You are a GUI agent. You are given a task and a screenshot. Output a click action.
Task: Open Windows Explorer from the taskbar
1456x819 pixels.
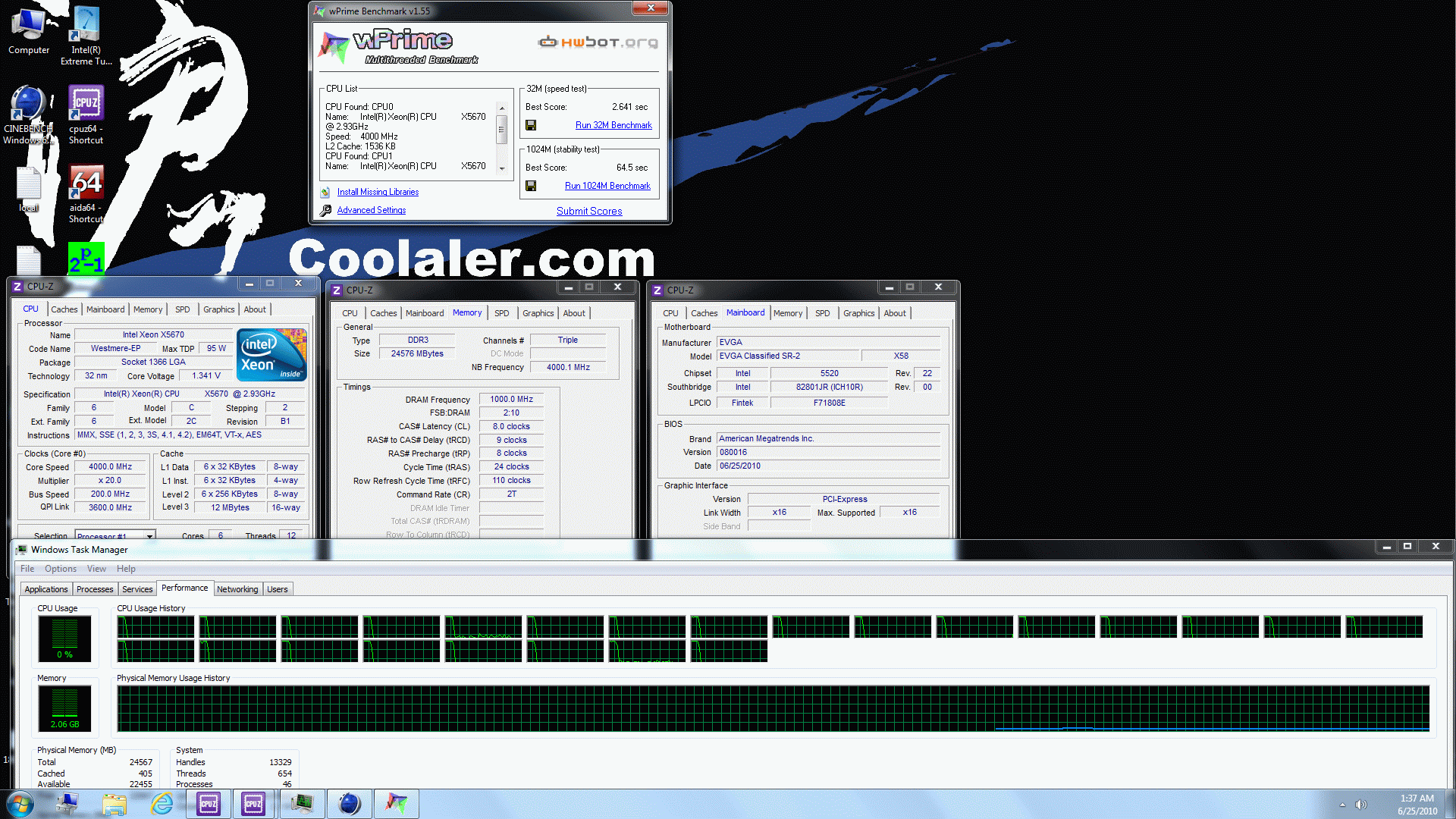click(115, 804)
